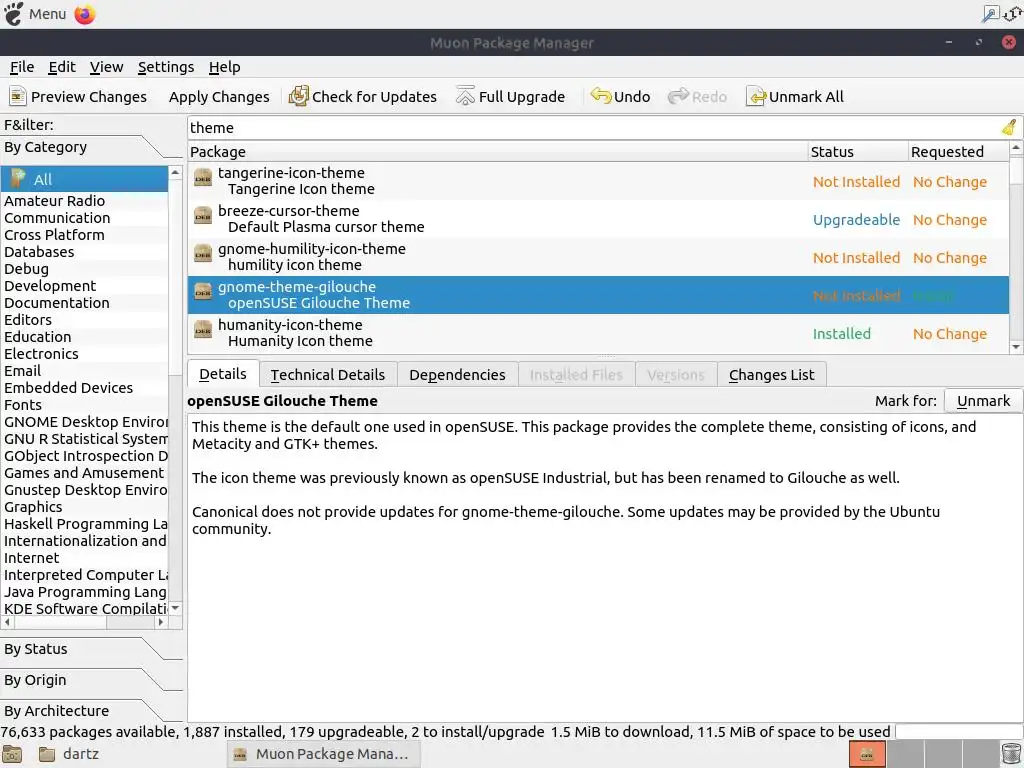Open the dartz folder from panel
Image resolution: width=1024 pixels, height=768 pixels.
69,754
